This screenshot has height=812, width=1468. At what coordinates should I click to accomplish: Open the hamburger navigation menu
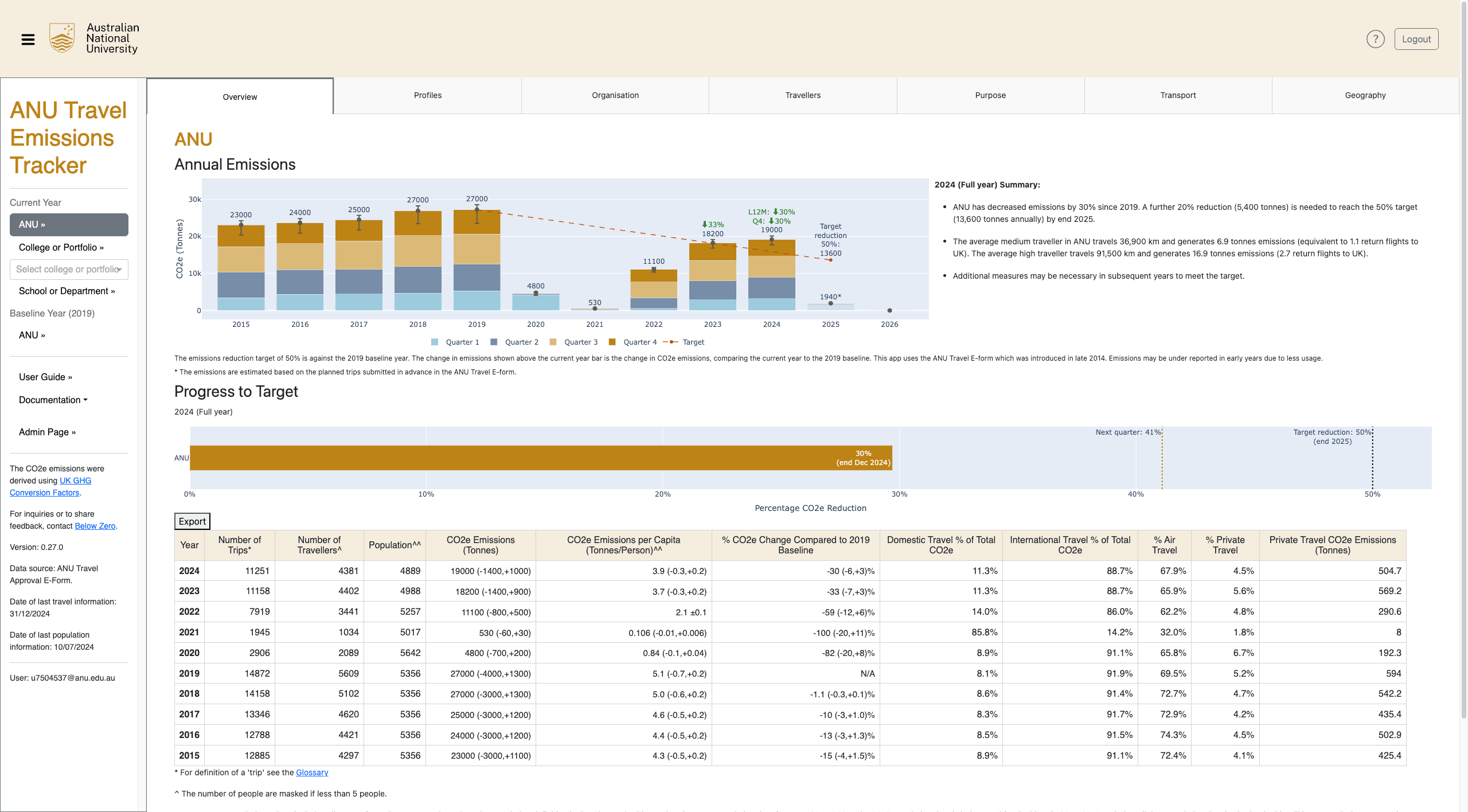28,40
